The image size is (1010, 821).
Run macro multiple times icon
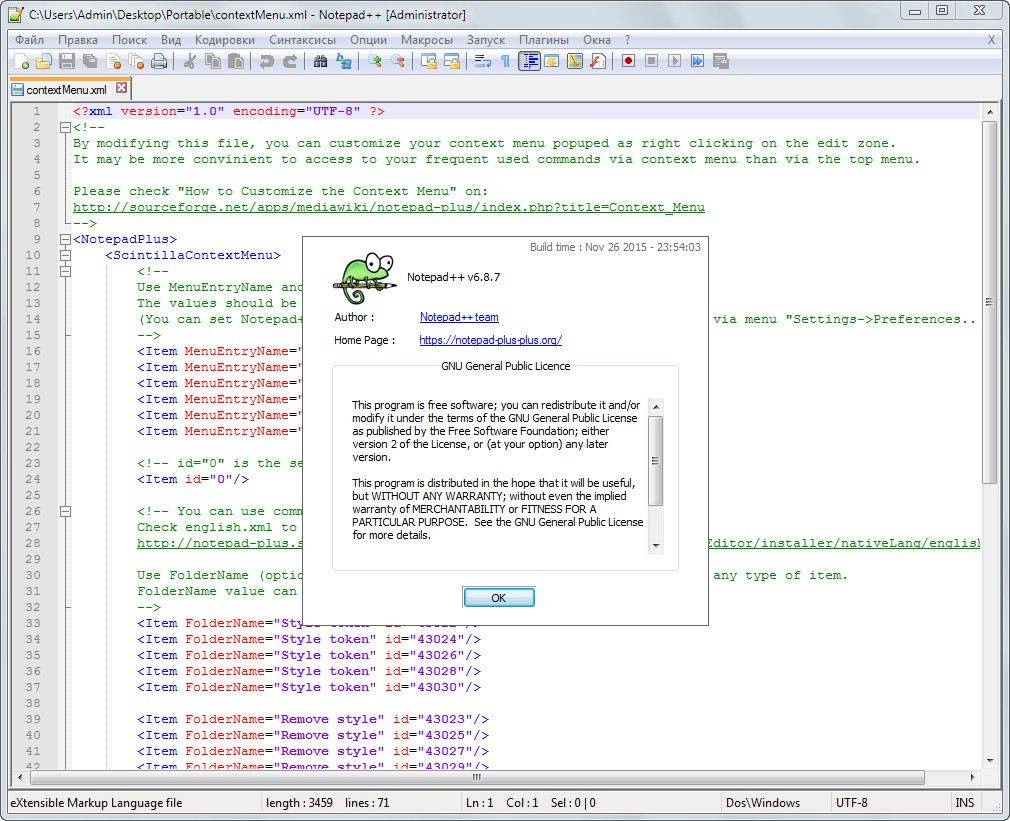[697, 61]
